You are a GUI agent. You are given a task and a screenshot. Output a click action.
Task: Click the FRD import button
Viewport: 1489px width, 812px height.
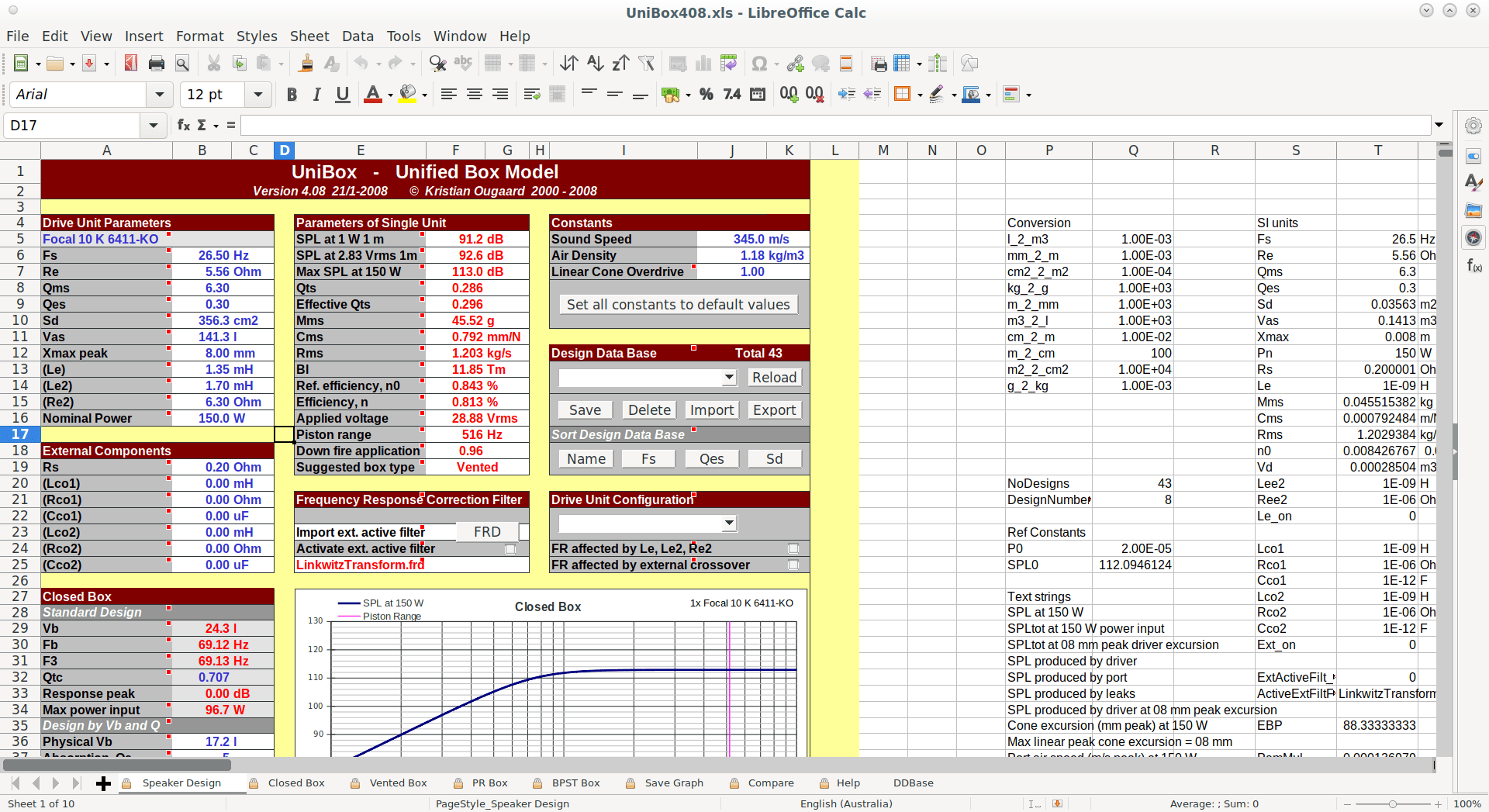(487, 532)
